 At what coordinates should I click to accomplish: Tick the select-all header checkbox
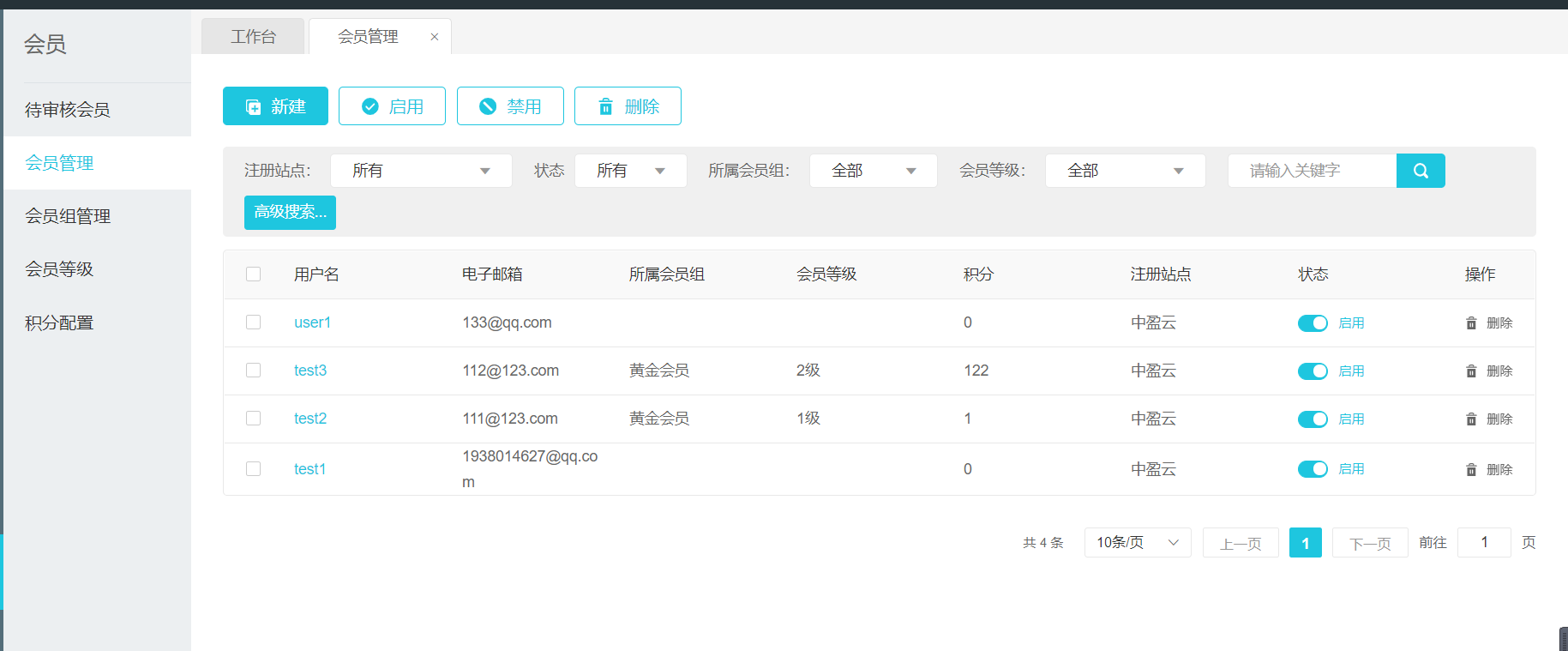pyautogui.click(x=253, y=274)
